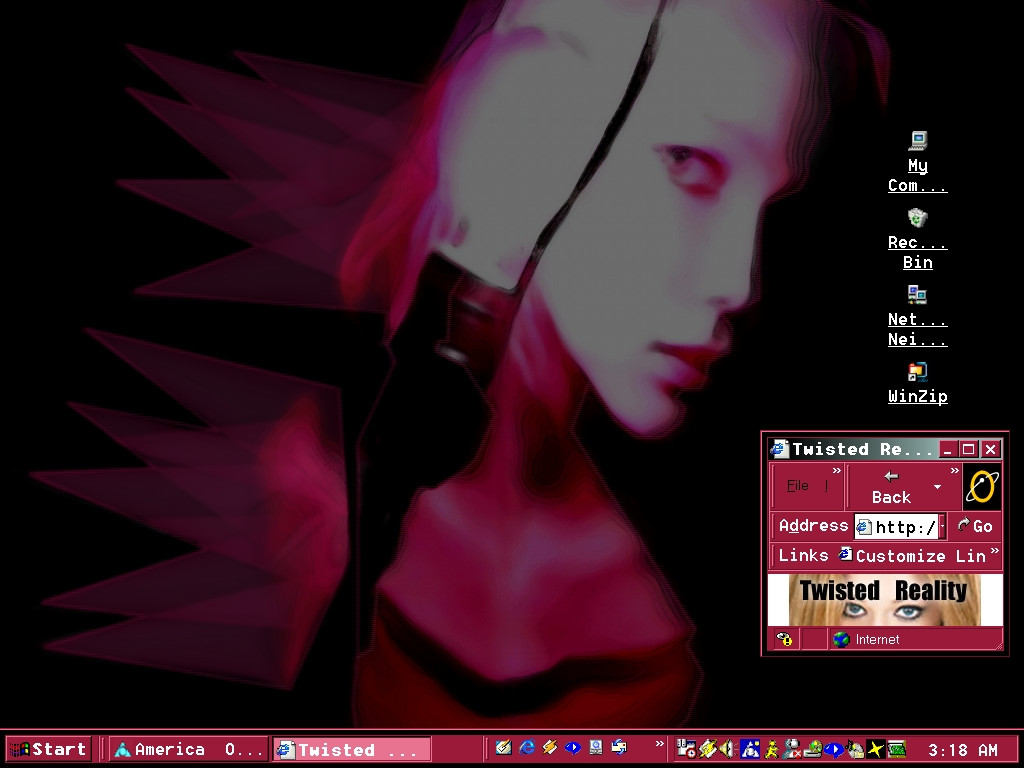Click the 3:18 AM taskbar clock

tap(963, 750)
